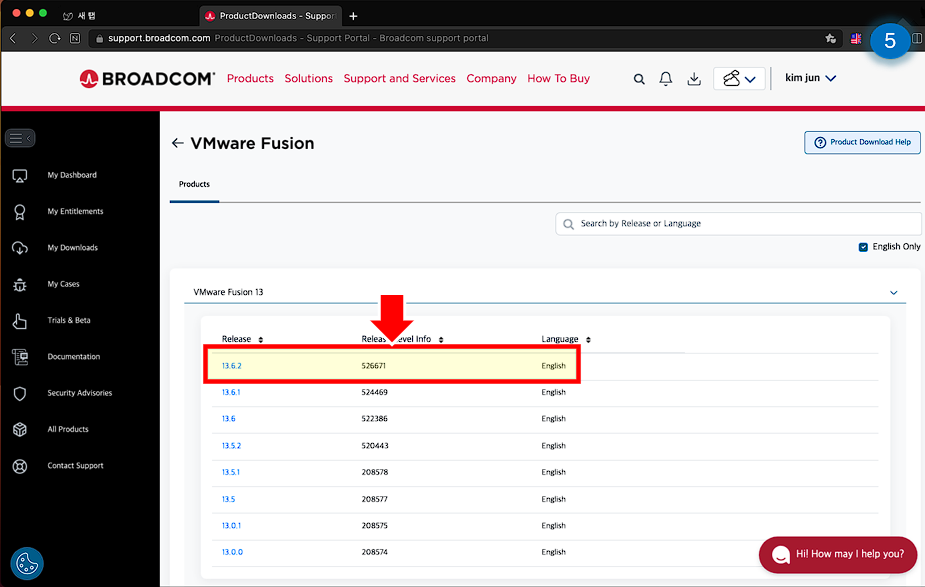Uncheck the English Only checkbox
925x587 pixels.
(863, 247)
